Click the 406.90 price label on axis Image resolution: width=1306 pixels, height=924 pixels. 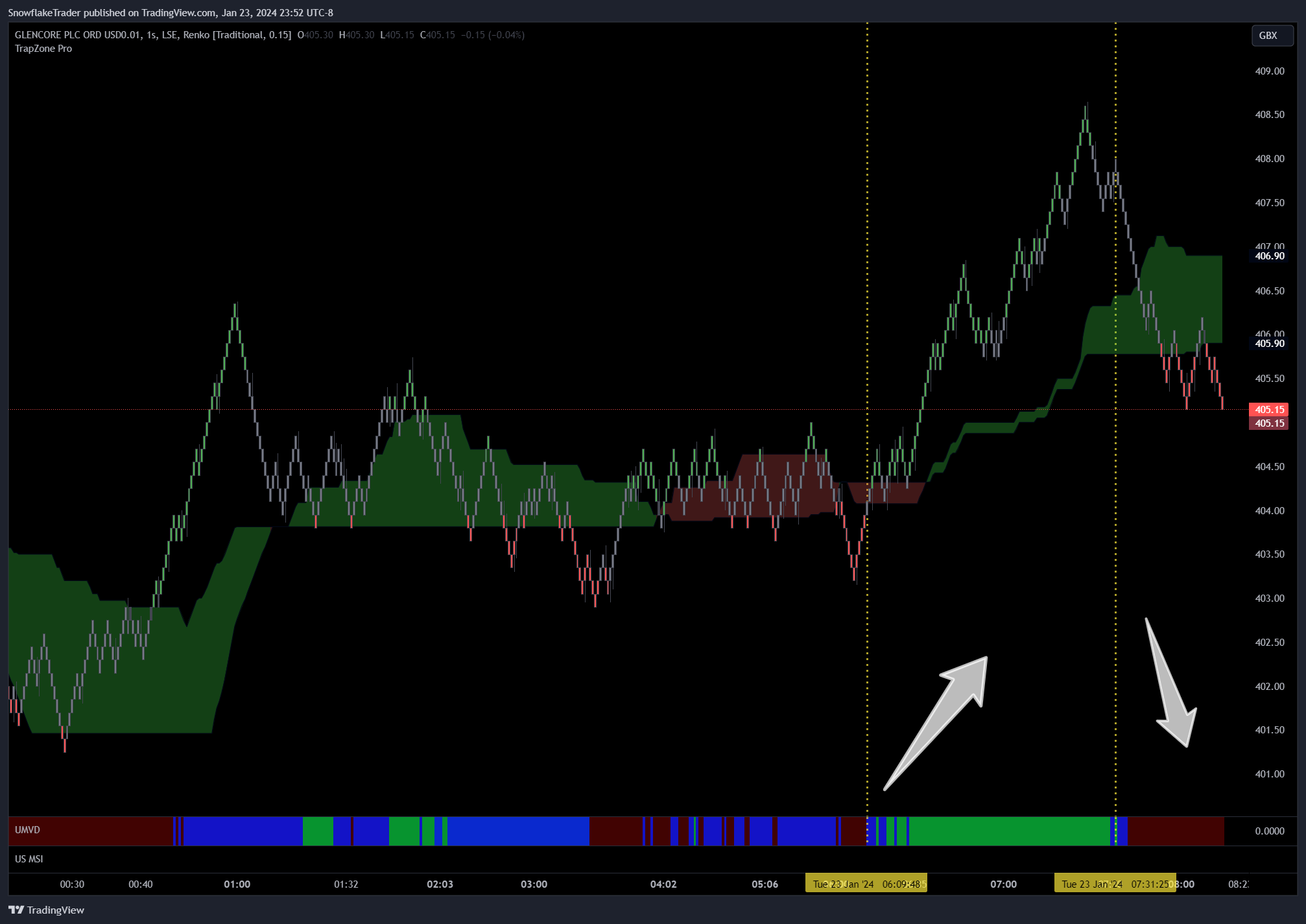pyautogui.click(x=1269, y=256)
